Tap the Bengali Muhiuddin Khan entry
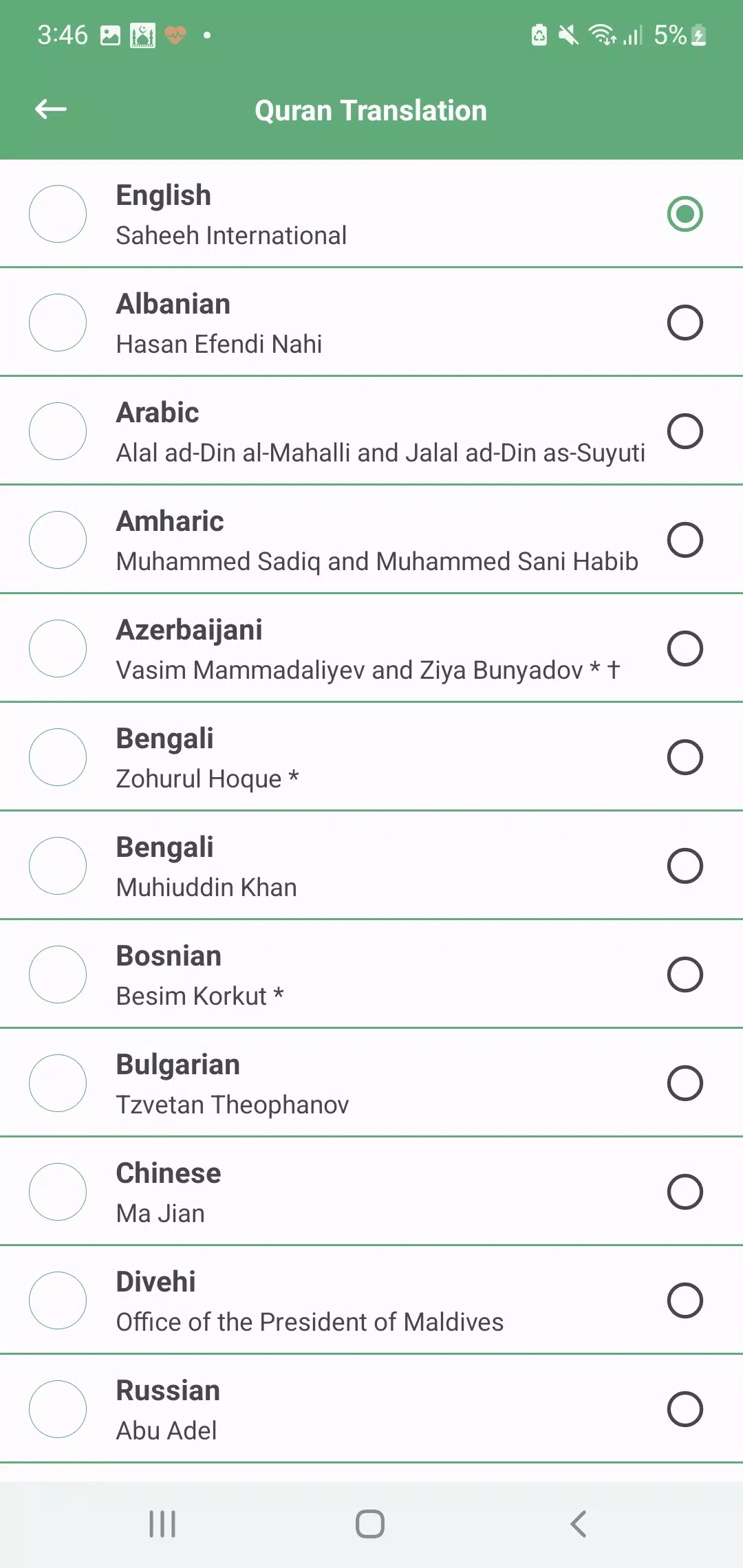Viewport: 743px width, 1568px height. click(x=371, y=866)
